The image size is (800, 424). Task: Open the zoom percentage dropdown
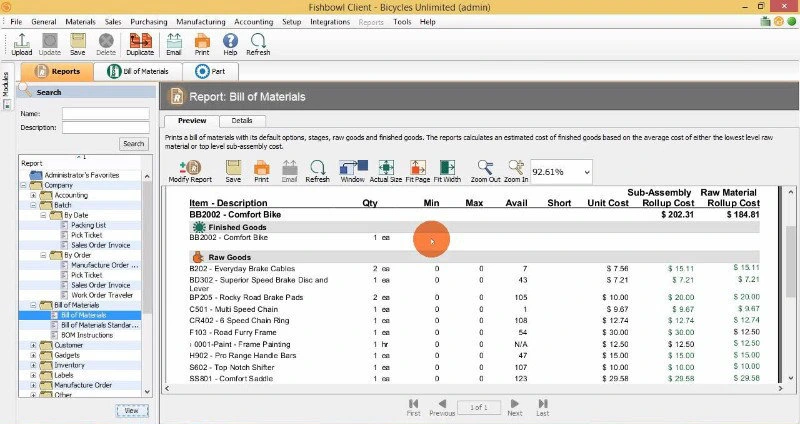(585, 171)
